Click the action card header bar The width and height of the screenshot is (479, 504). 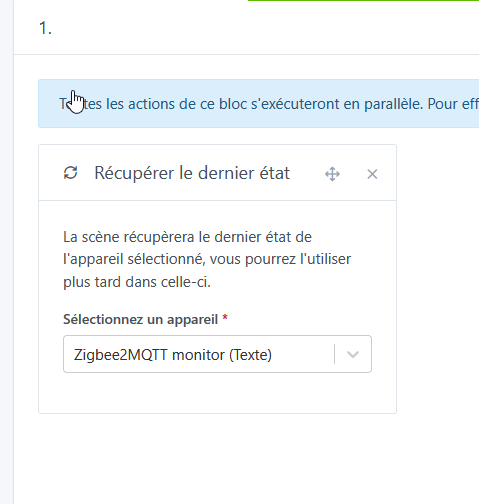[217, 173]
